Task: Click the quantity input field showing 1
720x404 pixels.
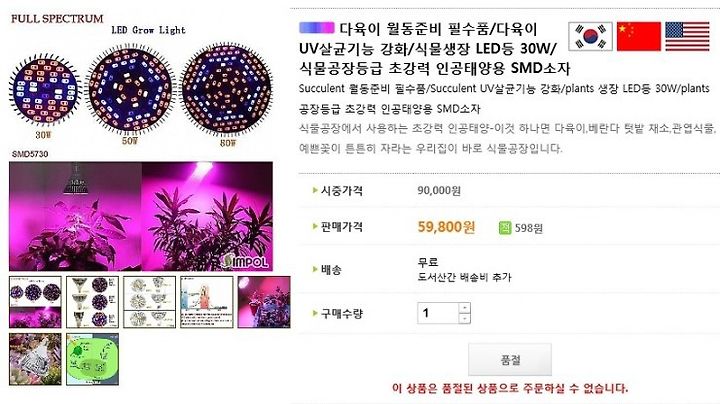Action: point(438,313)
